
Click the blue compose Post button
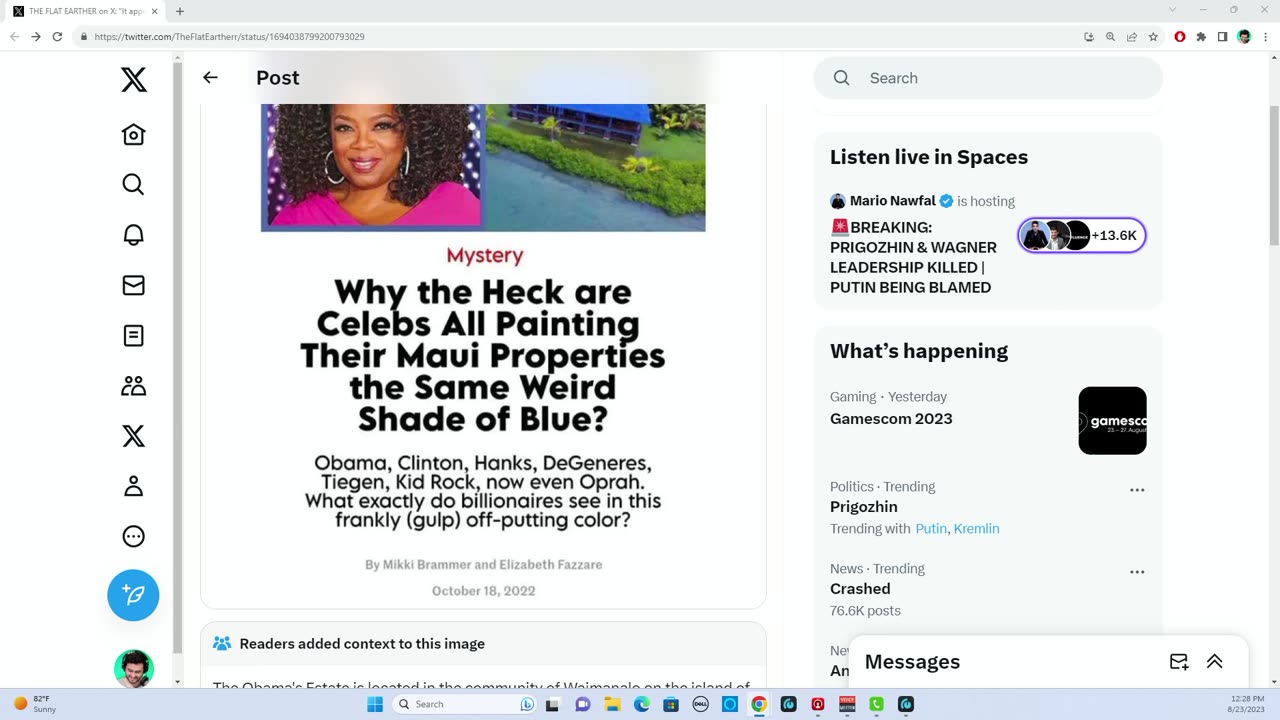(x=133, y=595)
